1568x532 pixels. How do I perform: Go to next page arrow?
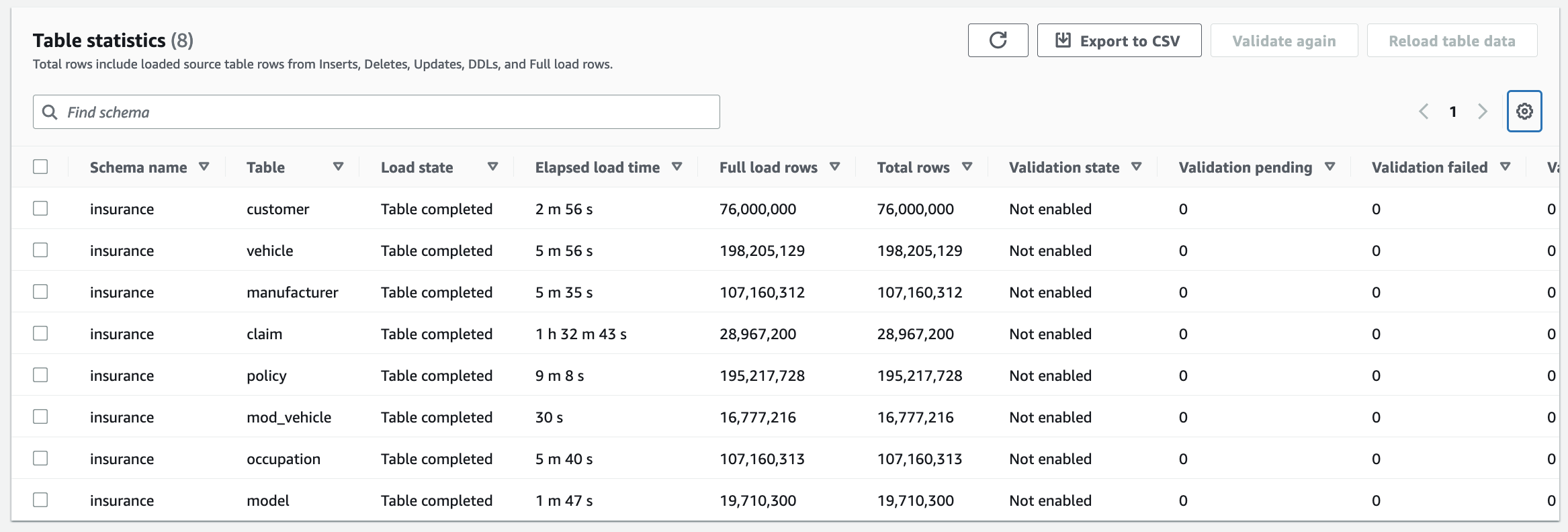point(1483,112)
